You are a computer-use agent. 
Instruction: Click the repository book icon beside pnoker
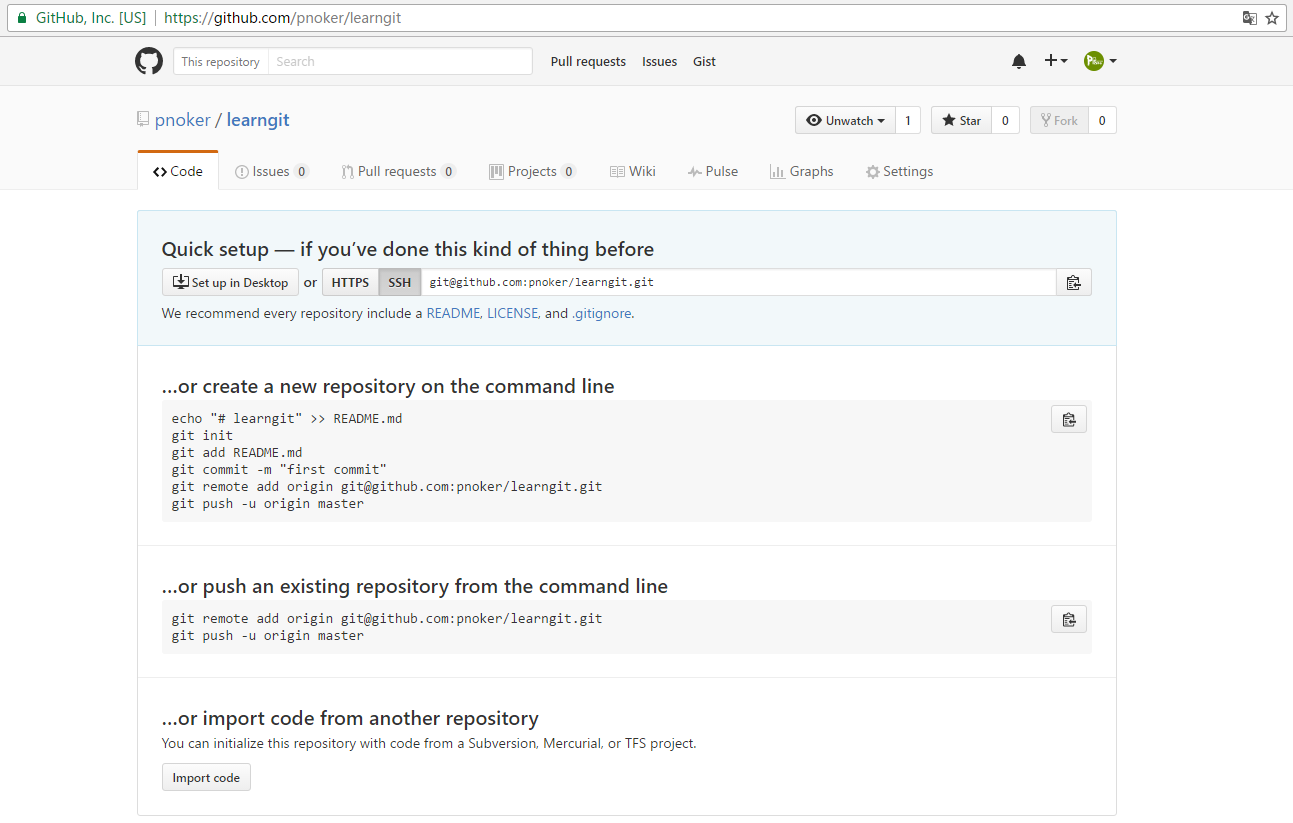click(x=143, y=119)
